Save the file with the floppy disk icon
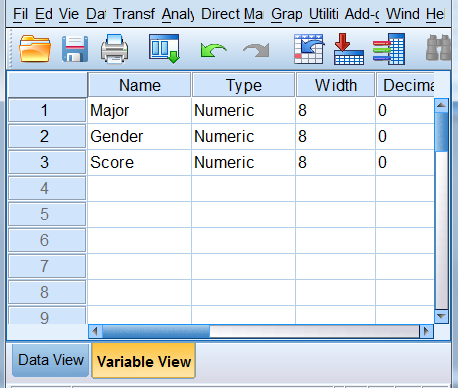Viewport: 458px width, 388px height. (x=75, y=49)
